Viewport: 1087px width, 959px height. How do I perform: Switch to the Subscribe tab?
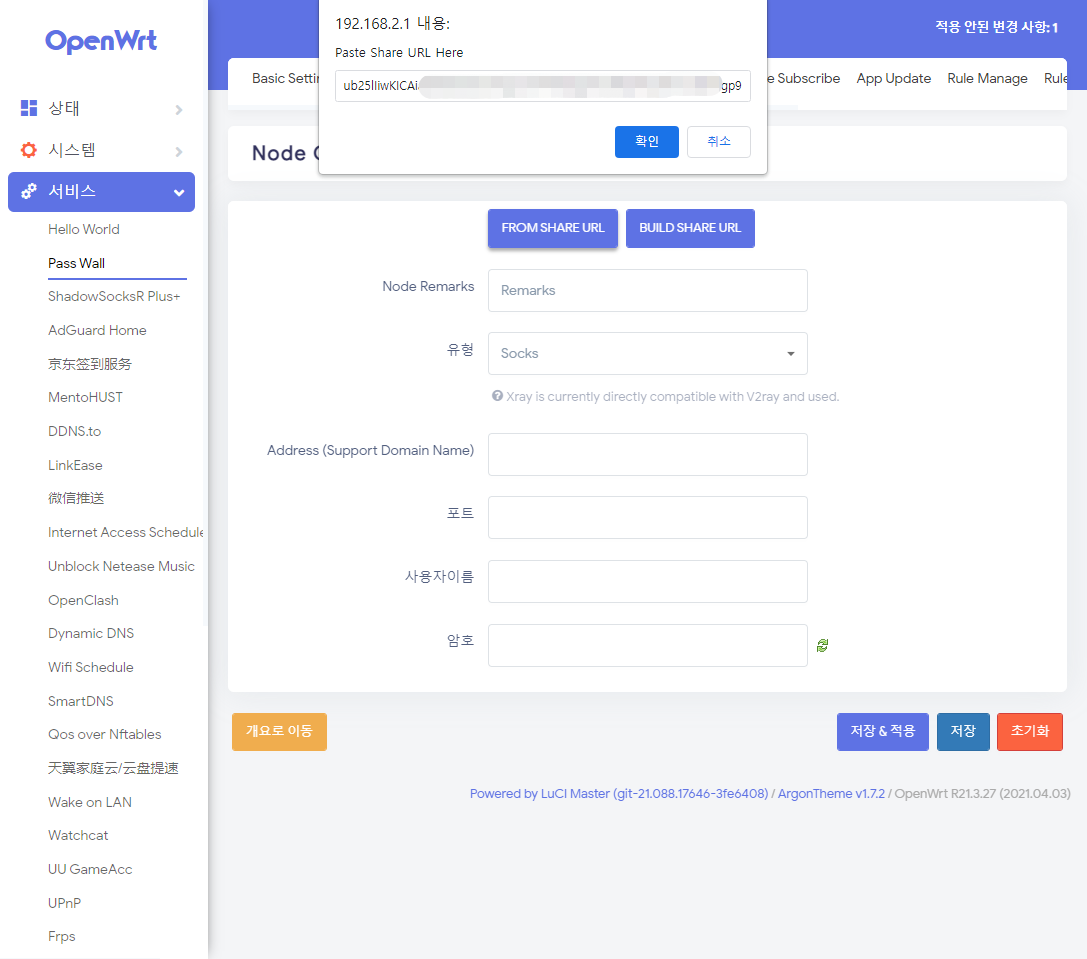click(804, 78)
